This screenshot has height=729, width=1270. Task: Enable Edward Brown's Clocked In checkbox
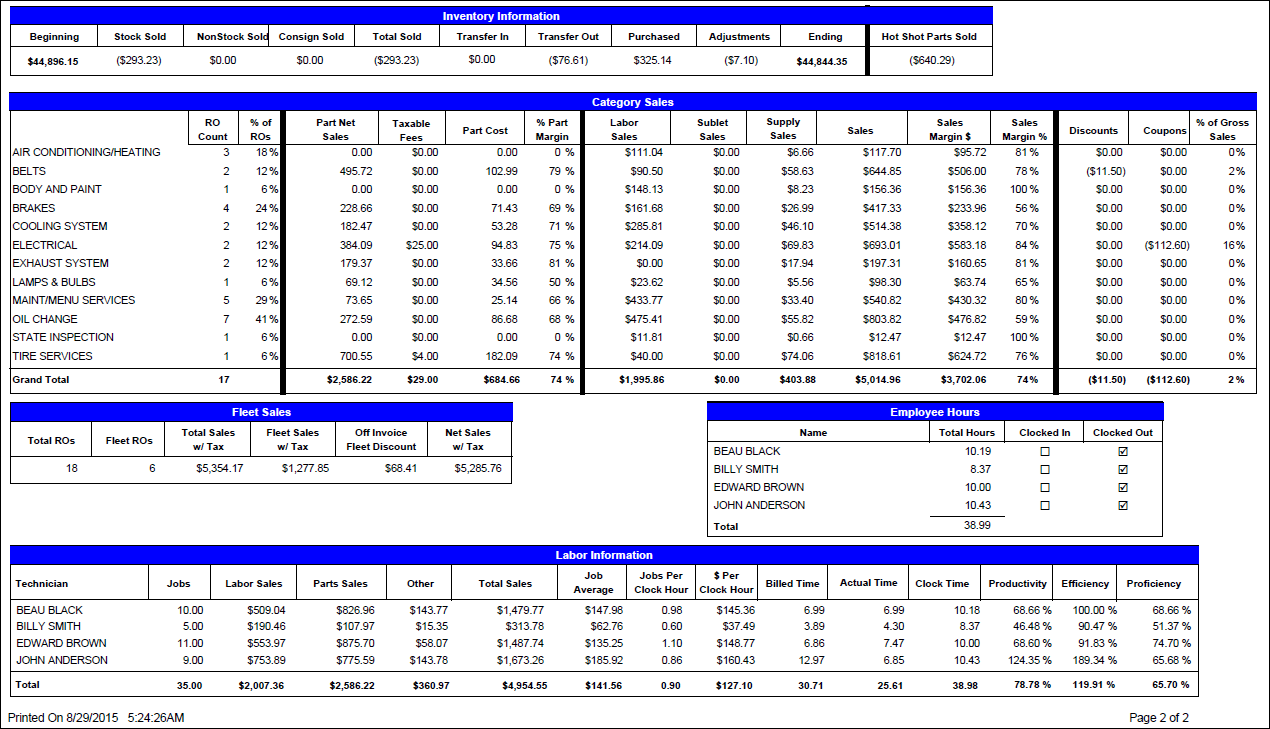[x=1043, y=487]
